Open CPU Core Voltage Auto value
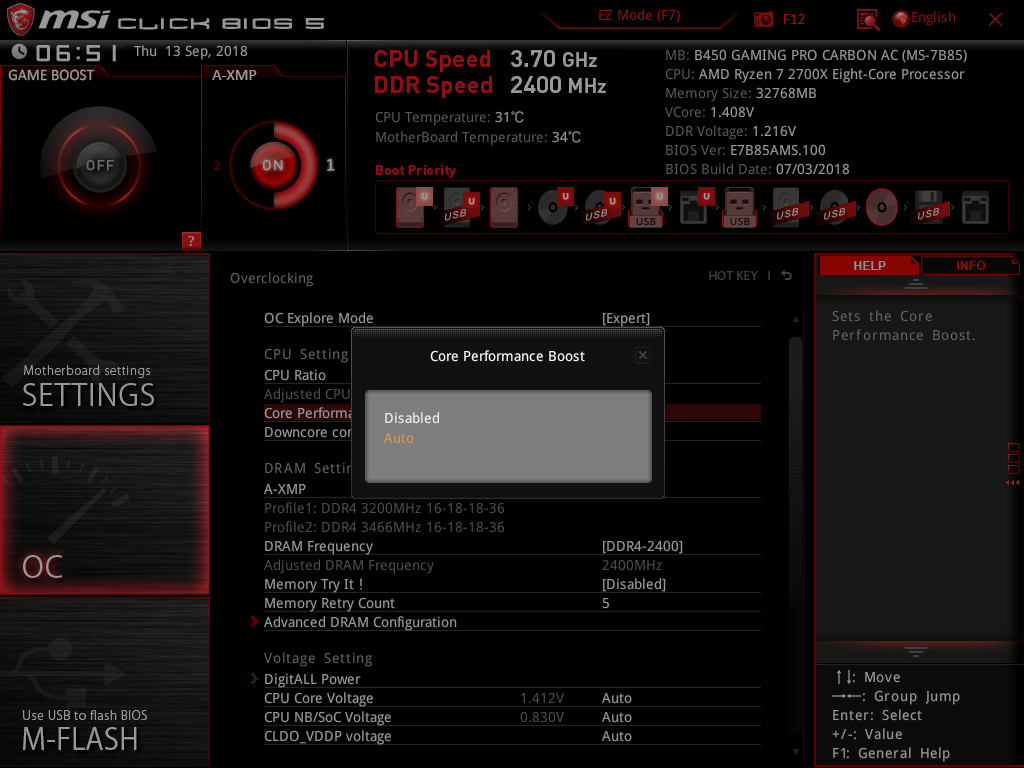The height and width of the screenshot is (768, 1024). [x=616, y=698]
